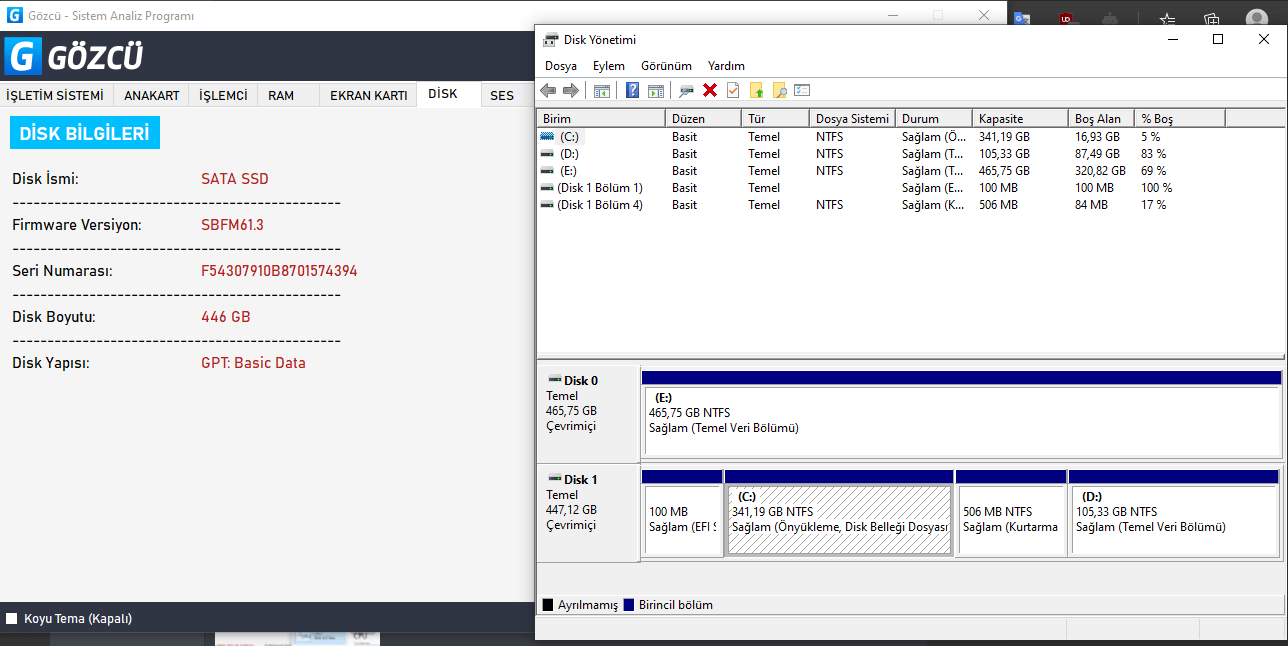This screenshot has width=1288, height=646.
Task: Click the GPT: Basic Data value
Action: click(x=254, y=363)
